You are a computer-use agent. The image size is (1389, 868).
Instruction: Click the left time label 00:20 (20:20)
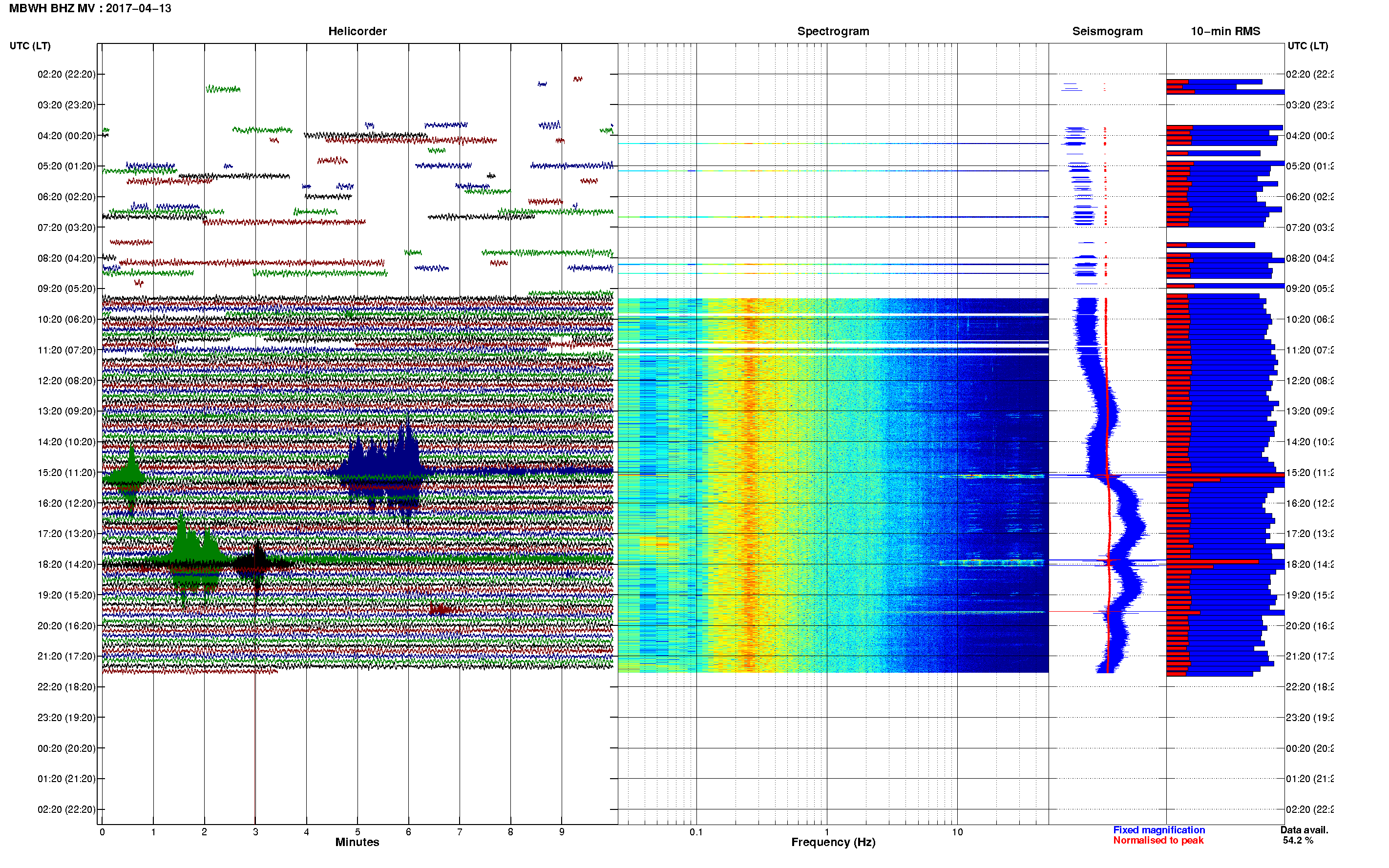click(66, 748)
